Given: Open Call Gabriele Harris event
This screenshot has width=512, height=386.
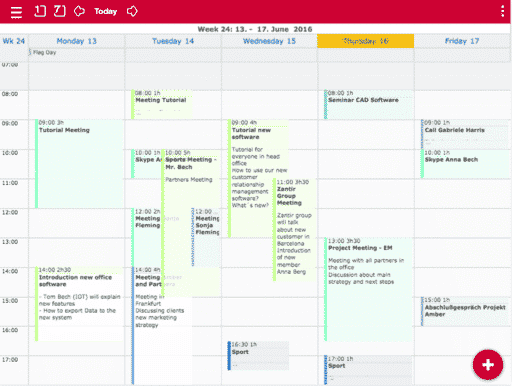Looking at the screenshot, I should pyautogui.click(x=465, y=134).
